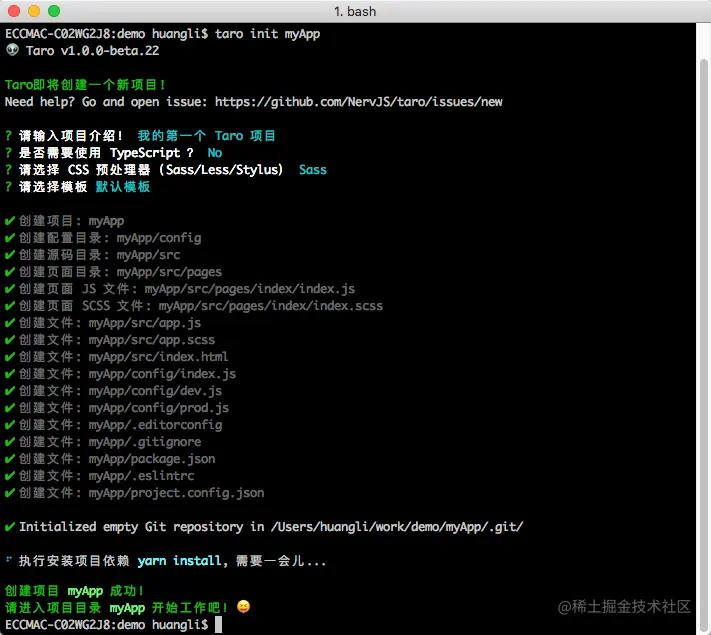Click the '请进入项目目录 myApp 开始工作吧!' line
Image resolution: width=711 pixels, height=635 pixels.
(x=117, y=608)
